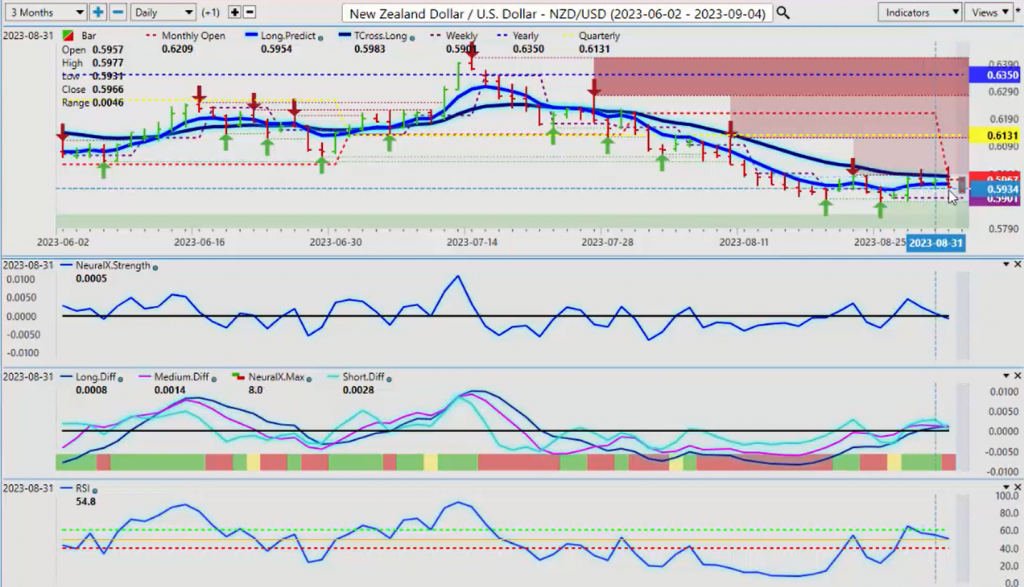Open the Views dropdown
The width and height of the screenshot is (1024, 587).
click(x=989, y=12)
